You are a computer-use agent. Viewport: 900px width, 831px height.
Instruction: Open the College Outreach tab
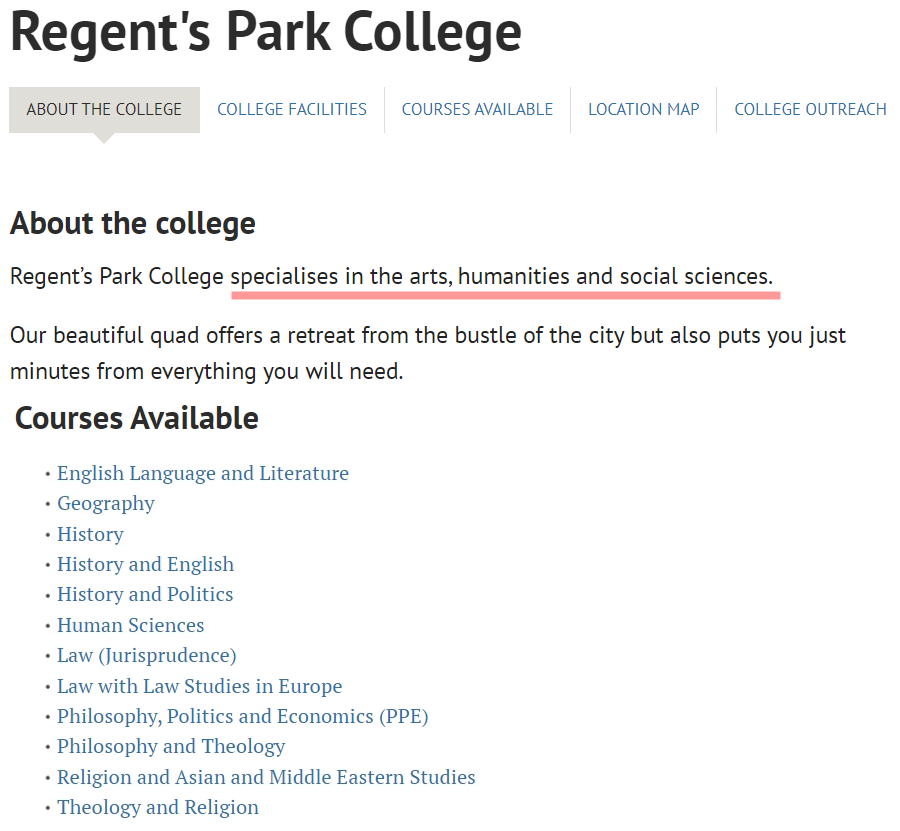pos(810,110)
